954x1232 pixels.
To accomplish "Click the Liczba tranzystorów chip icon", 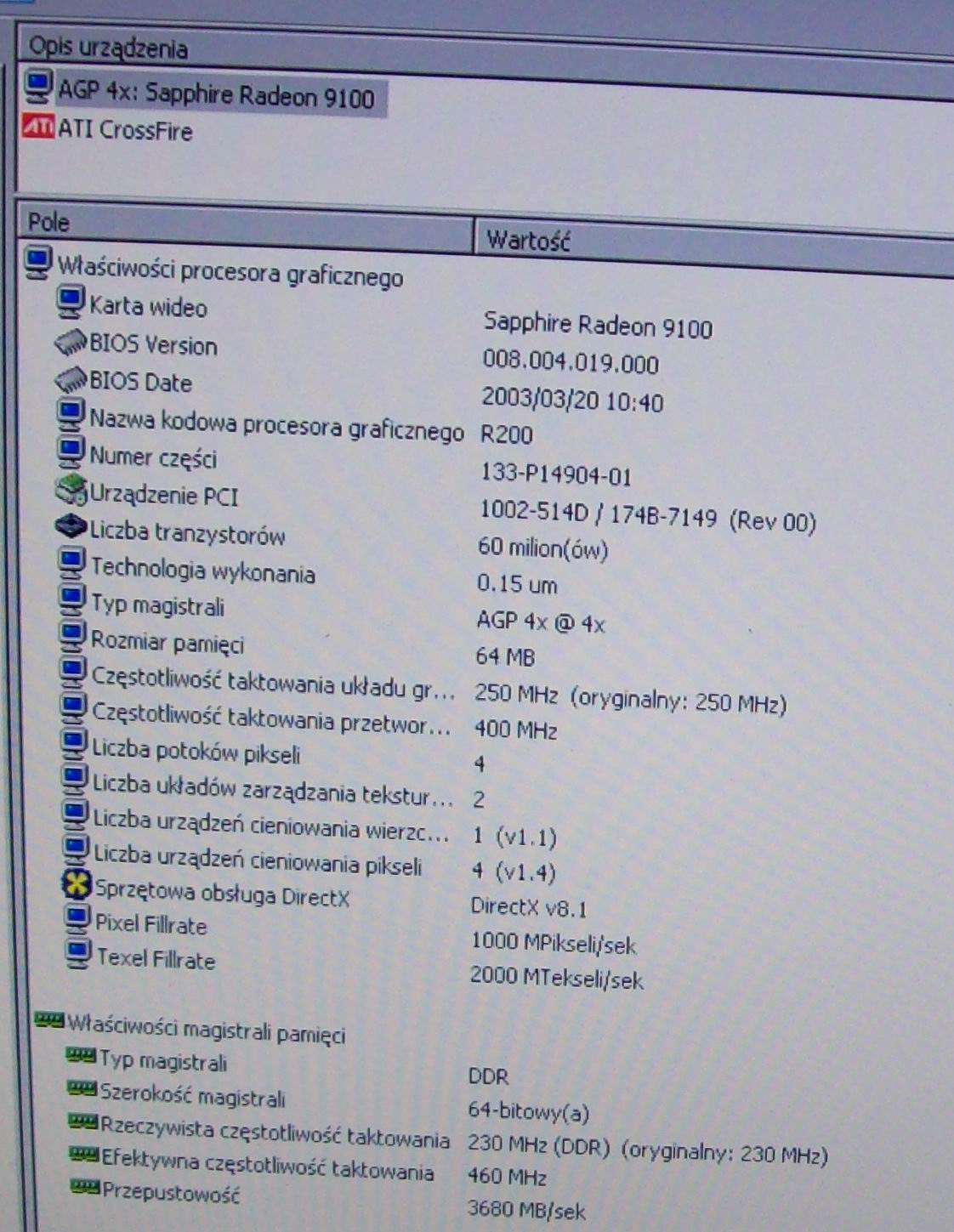I will point(71,527).
